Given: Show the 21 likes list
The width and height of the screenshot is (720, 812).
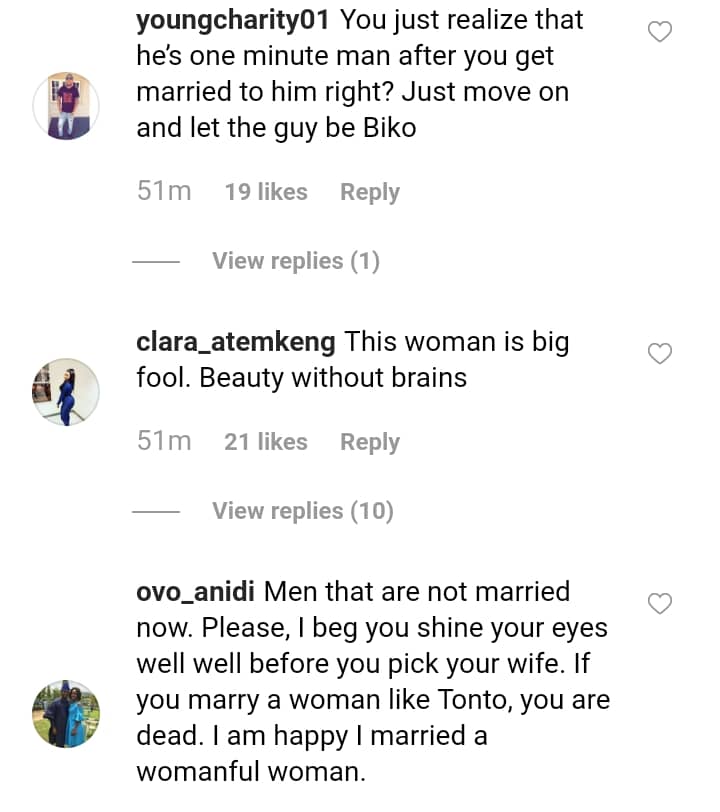Looking at the screenshot, I should pos(265,442).
